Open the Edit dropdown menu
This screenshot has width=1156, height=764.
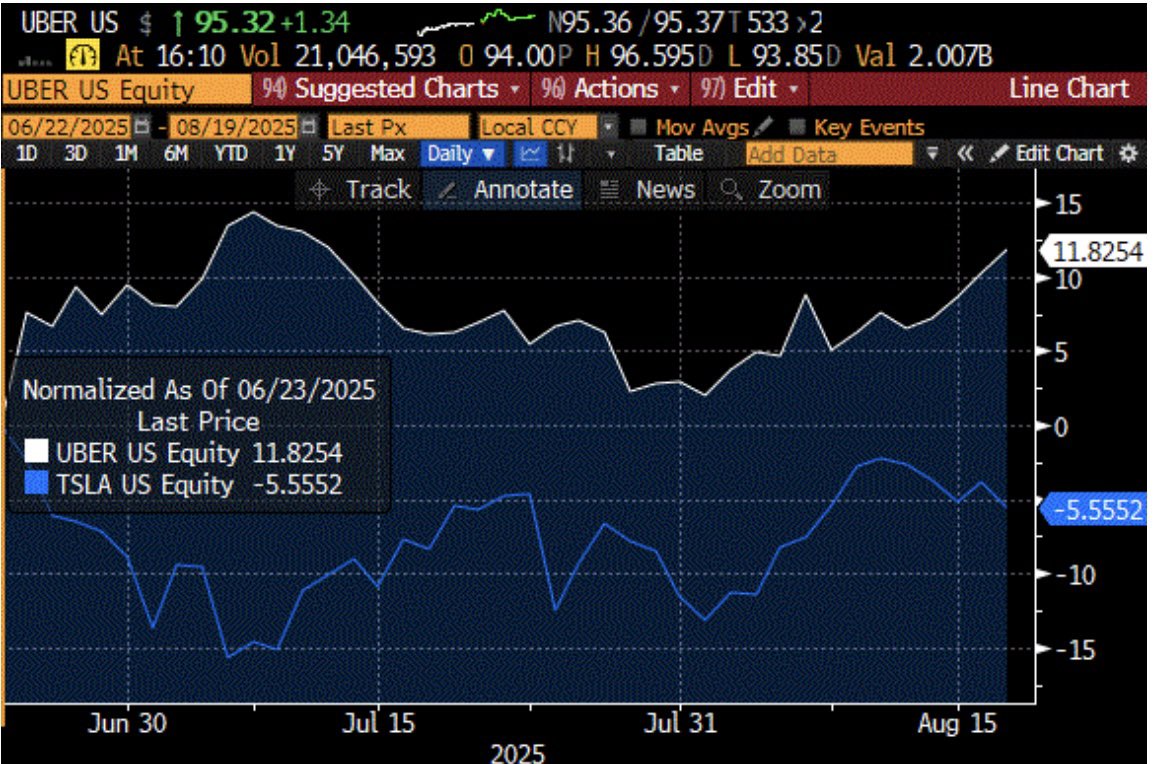[x=749, y=89]
